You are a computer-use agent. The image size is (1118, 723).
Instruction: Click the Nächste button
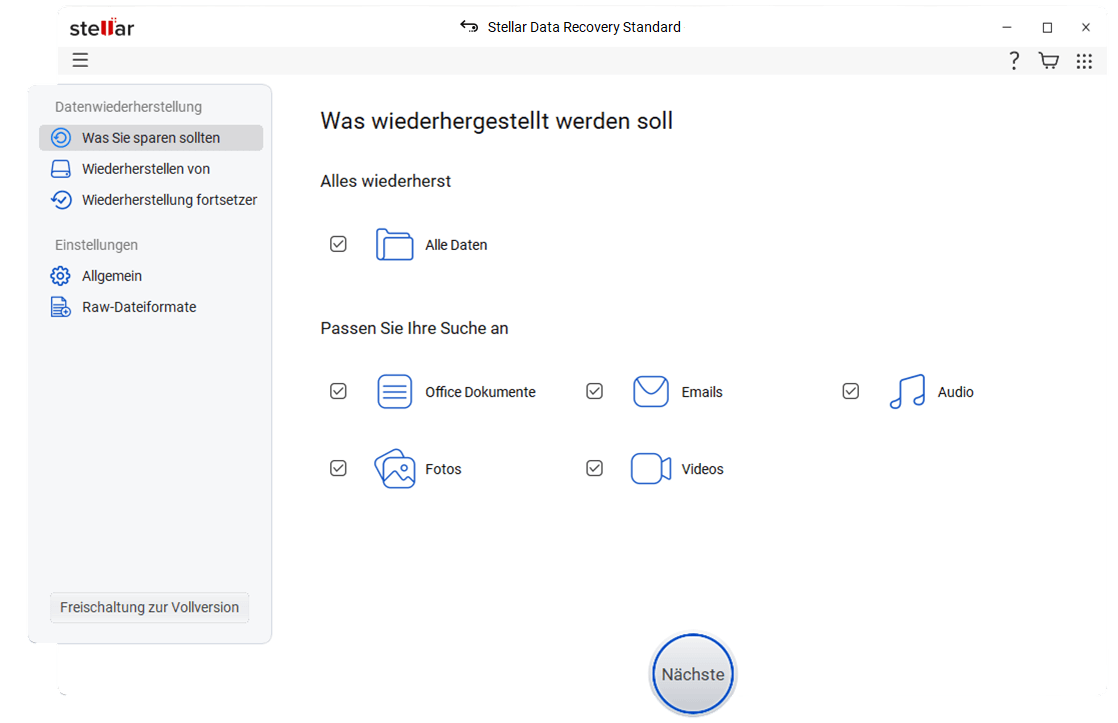click(692, 674)
